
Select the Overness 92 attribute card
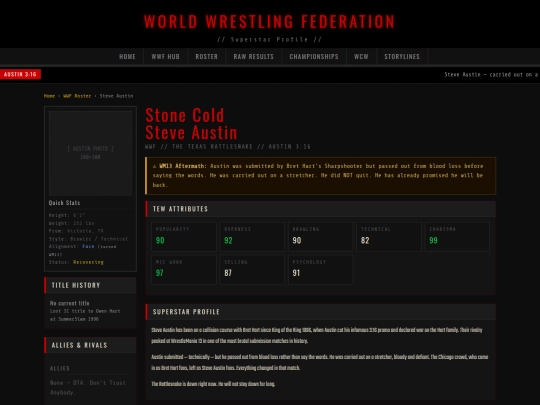tap(252, 237)
